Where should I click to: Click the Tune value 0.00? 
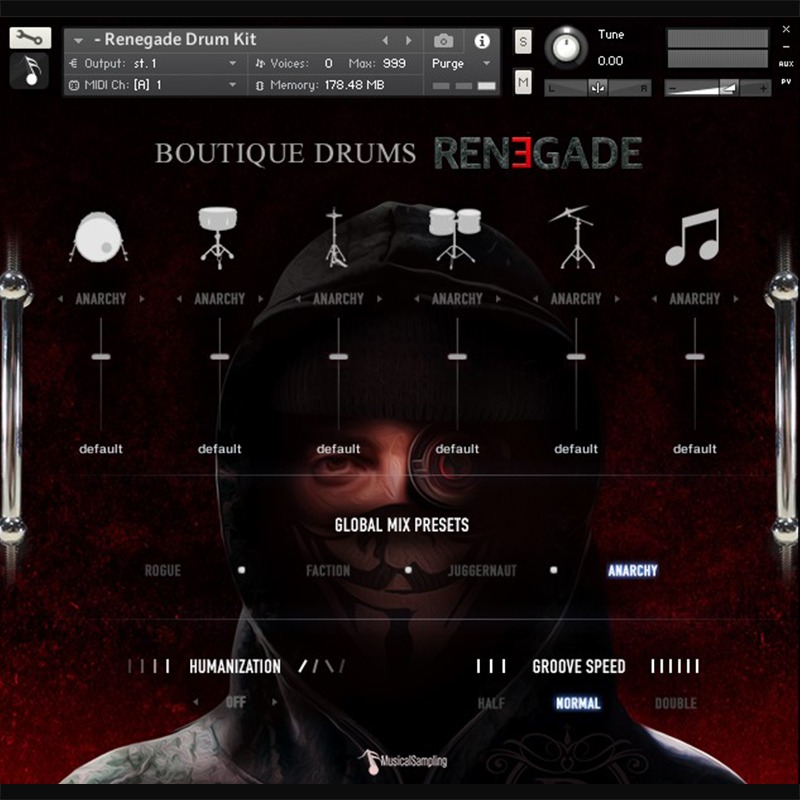click(x=610, y=61)
